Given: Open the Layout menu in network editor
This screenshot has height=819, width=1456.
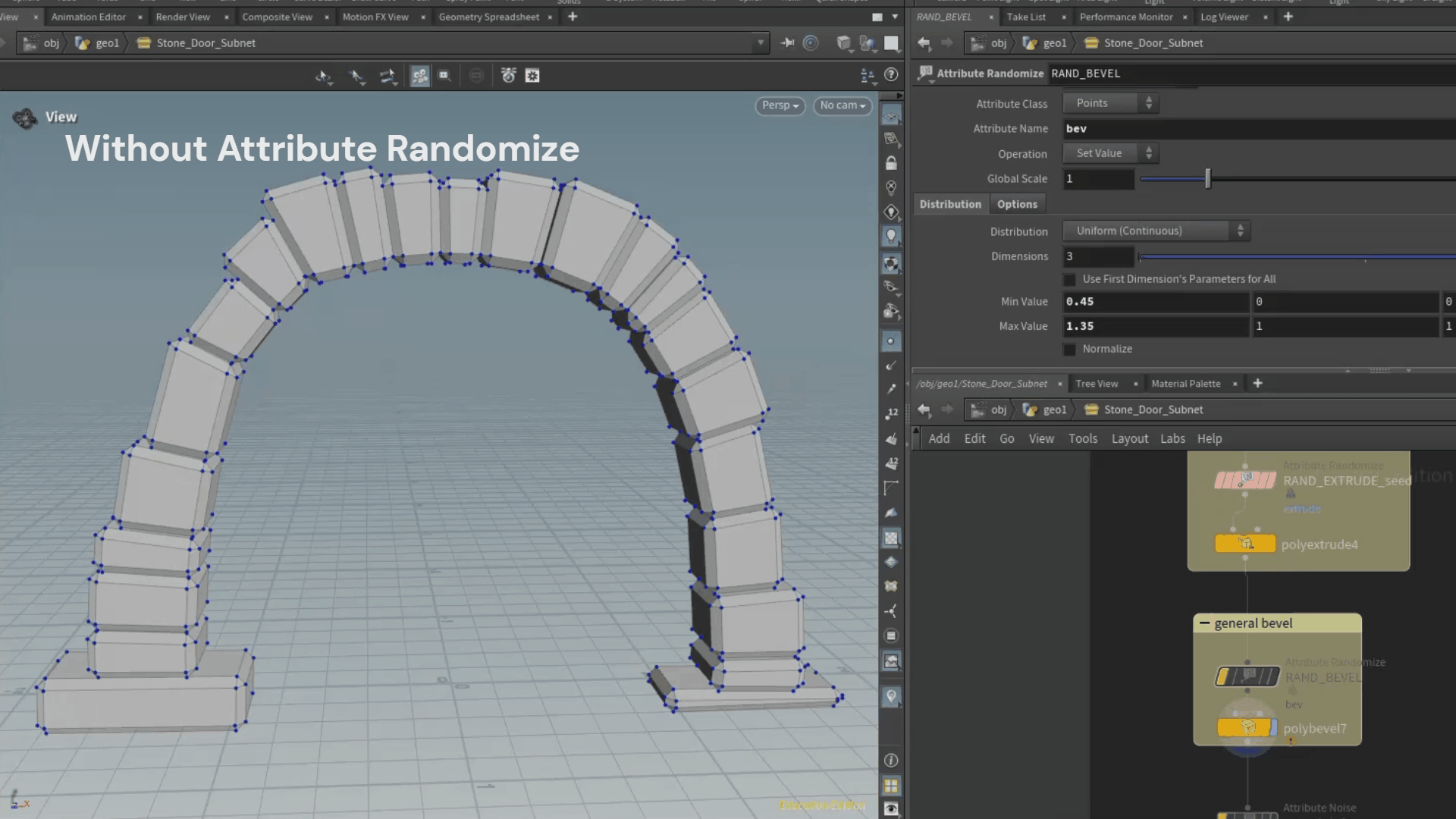Looking at the screenshot, I should [1129, 438].
